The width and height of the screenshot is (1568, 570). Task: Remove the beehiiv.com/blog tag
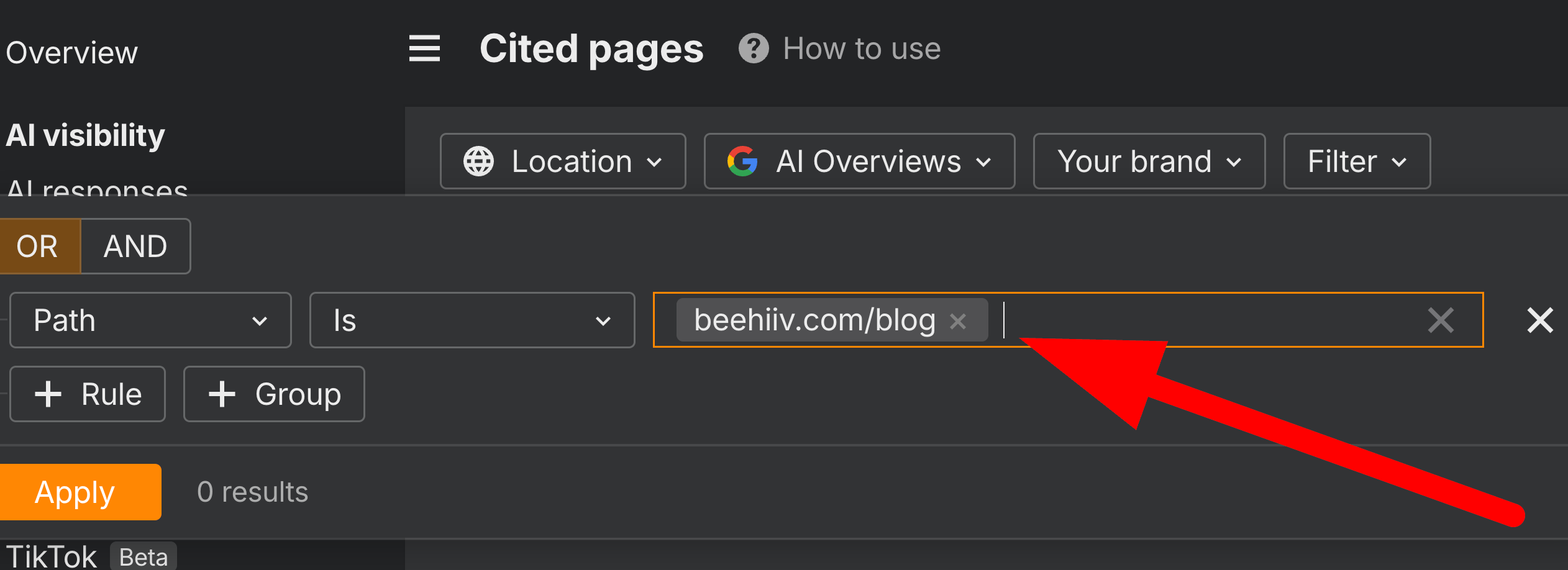point(958,321)
